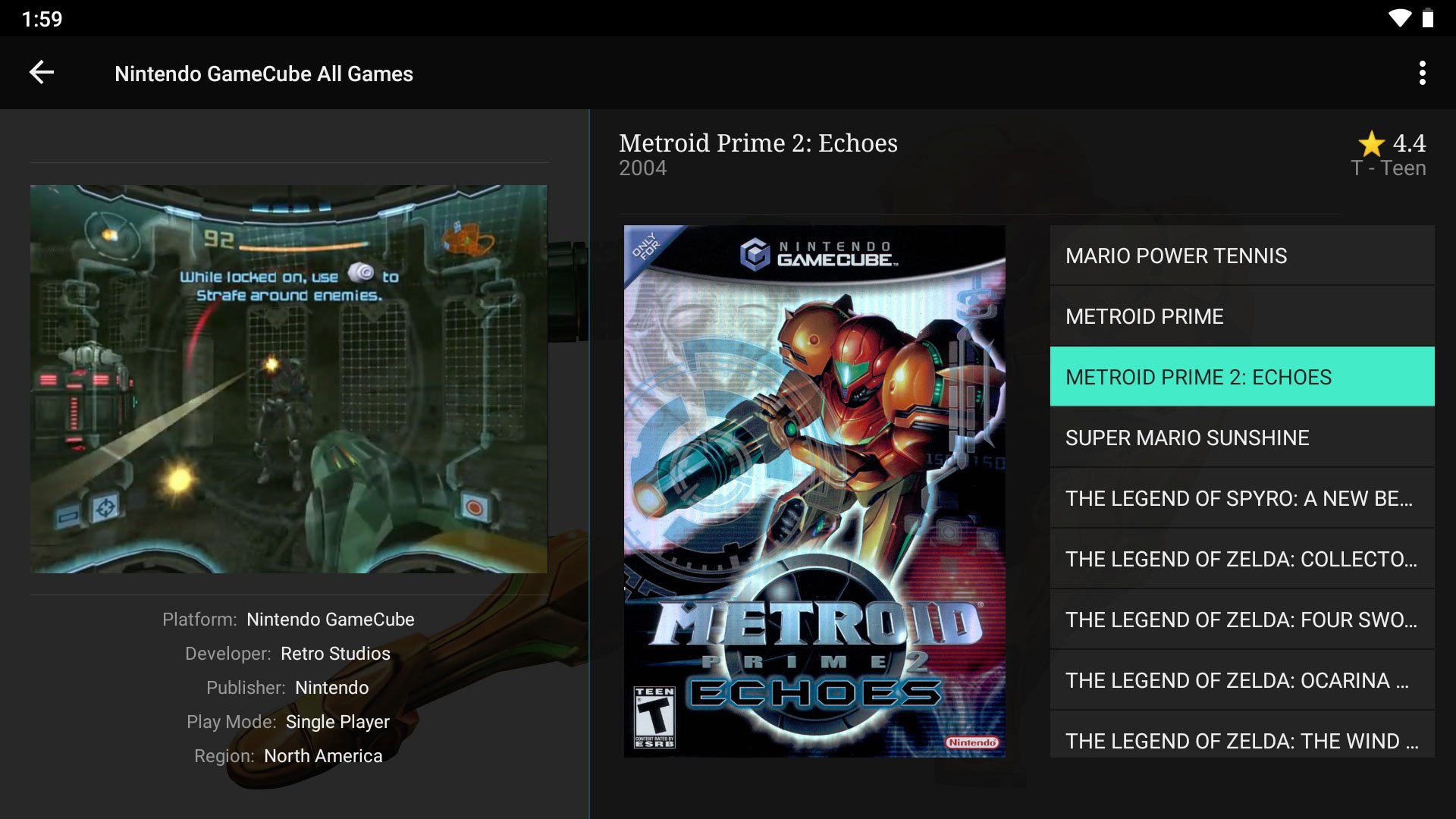This screenshot has height=819, width=1456.
Task: Open the three-dot overflow menu
Action: tap(1422, 73)
